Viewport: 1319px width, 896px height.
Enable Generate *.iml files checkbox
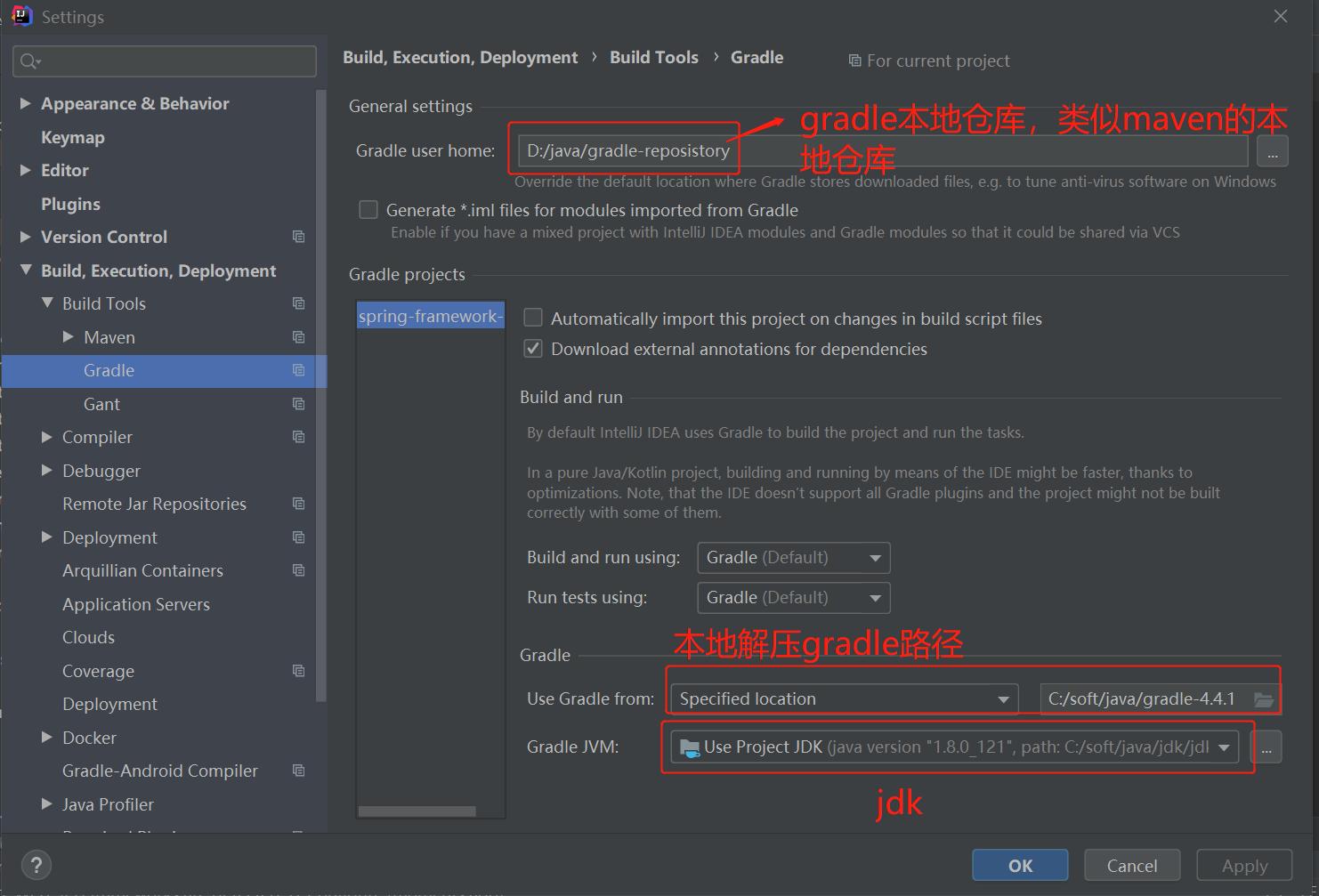click(368, 210)
